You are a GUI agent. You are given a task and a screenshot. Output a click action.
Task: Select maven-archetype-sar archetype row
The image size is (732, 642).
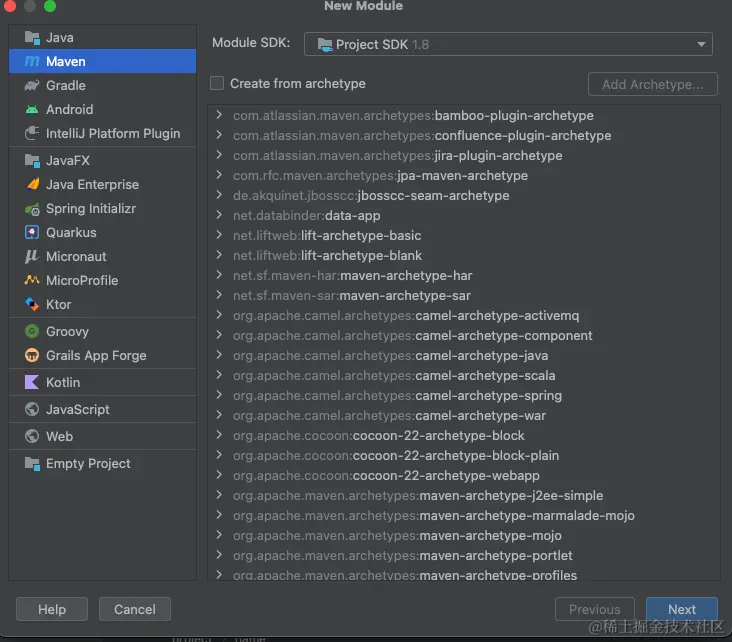464,296
